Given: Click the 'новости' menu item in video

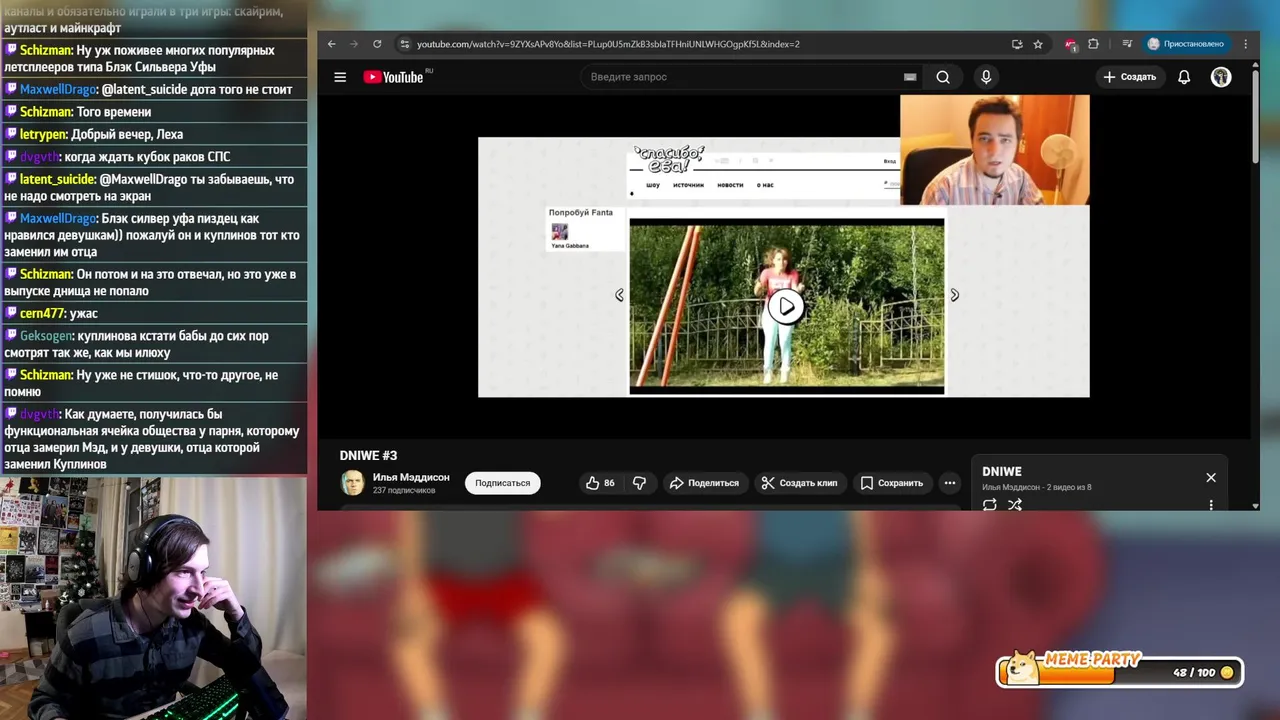Looking at the screenshot, I should 730,185.
